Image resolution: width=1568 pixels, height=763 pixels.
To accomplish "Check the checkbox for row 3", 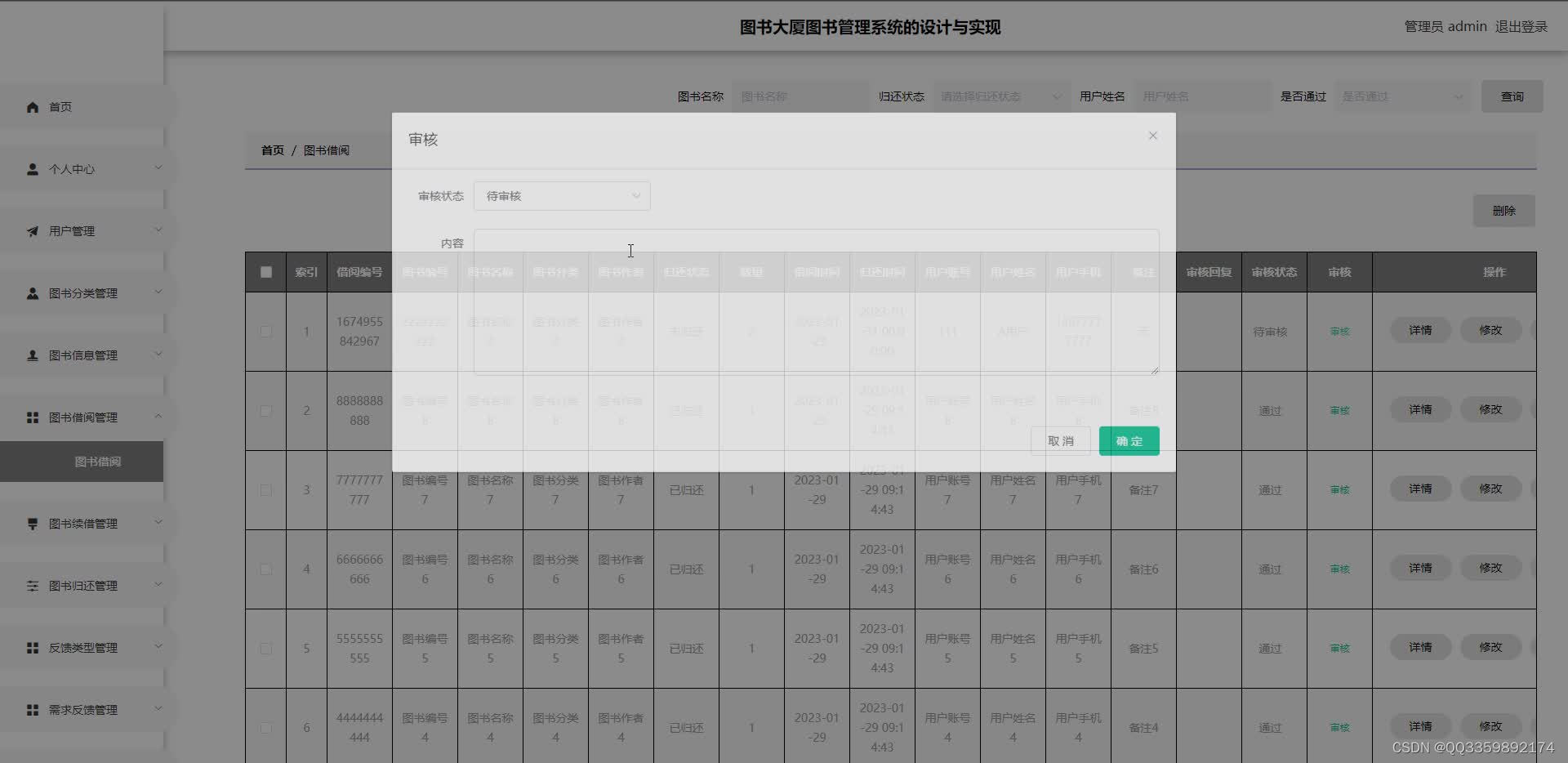I will [266, 490].
